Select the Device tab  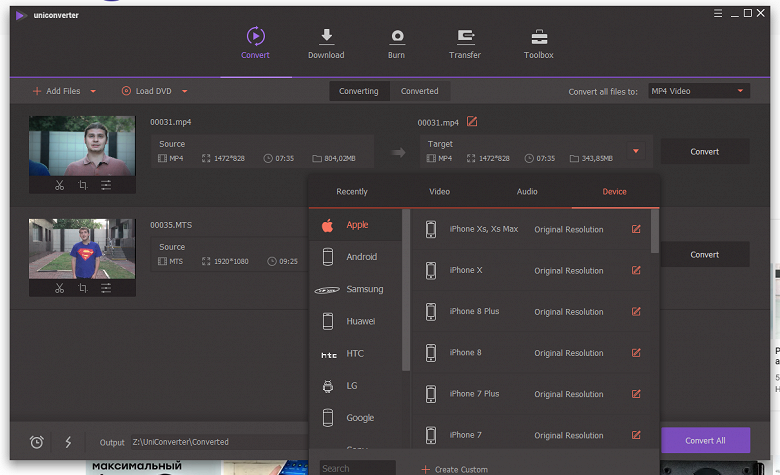[614, 191]
